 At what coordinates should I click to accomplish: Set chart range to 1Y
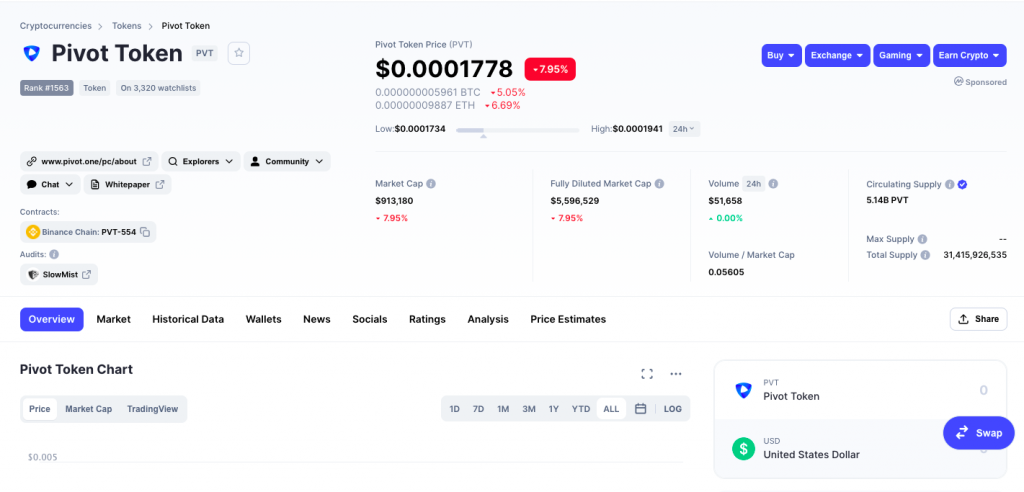(x=554, y=409)
